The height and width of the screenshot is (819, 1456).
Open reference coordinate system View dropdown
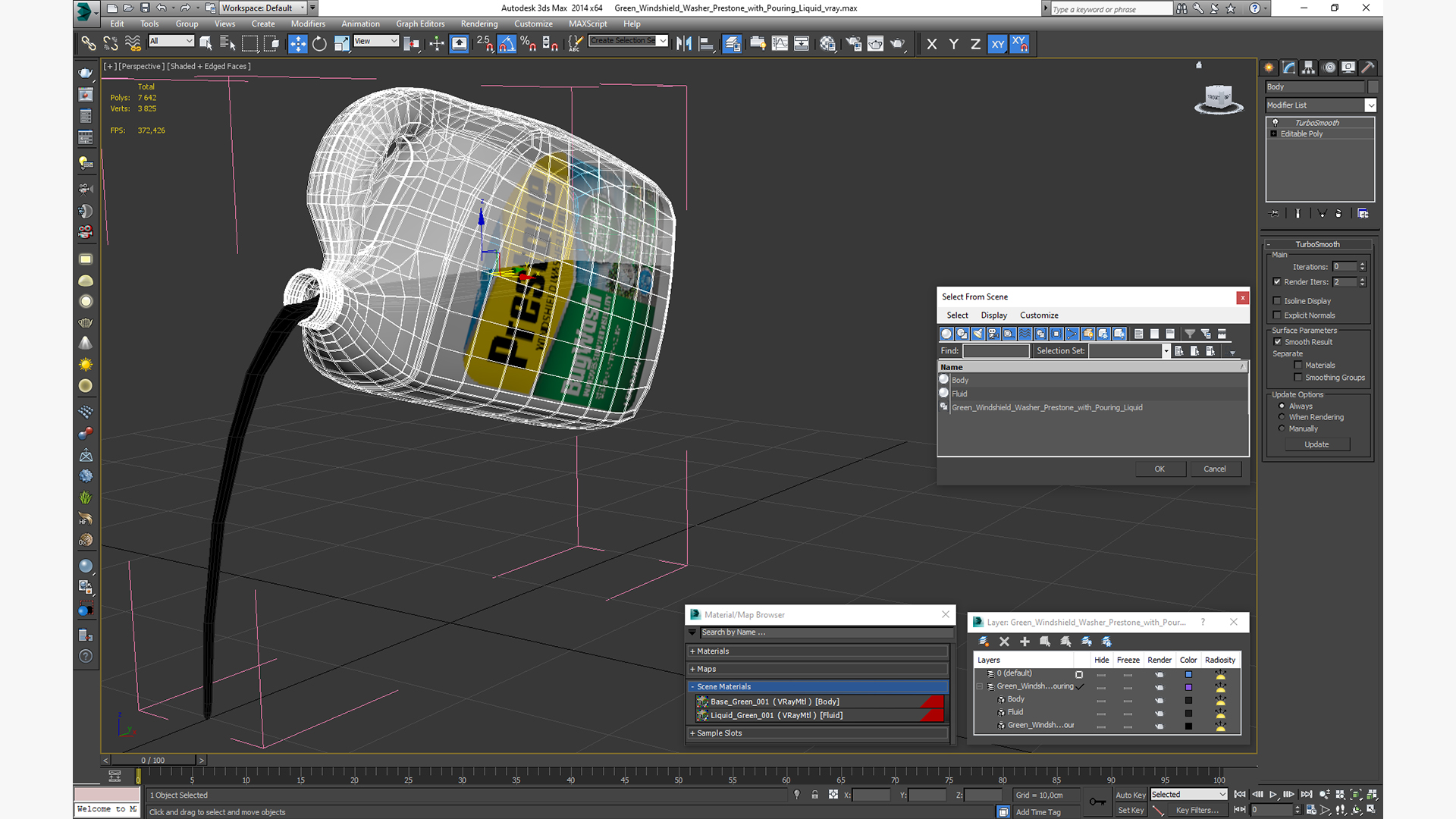376,41
